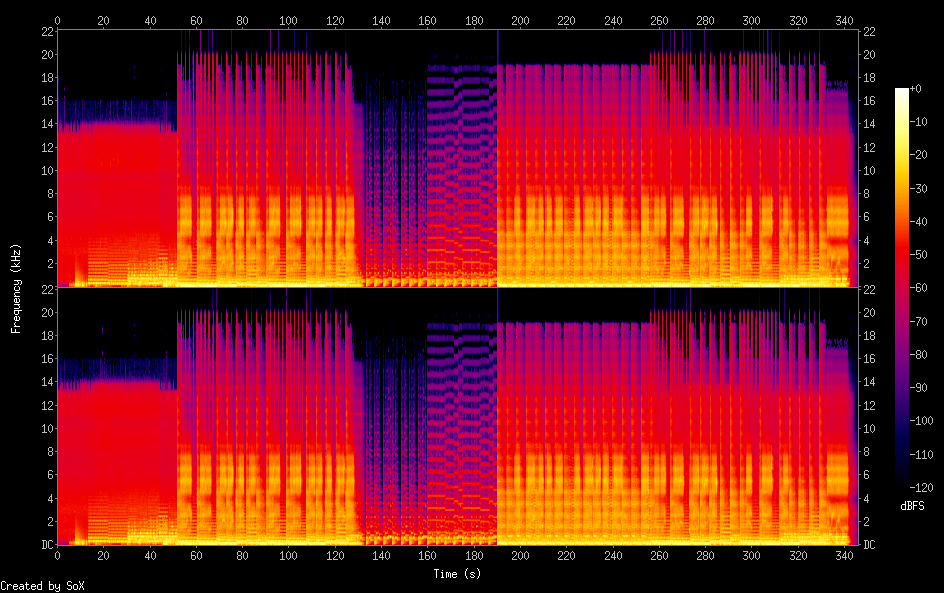Click the "300" tick on the bottom time axis
This screenshot has height=593, width=944.
pos(751,556)
